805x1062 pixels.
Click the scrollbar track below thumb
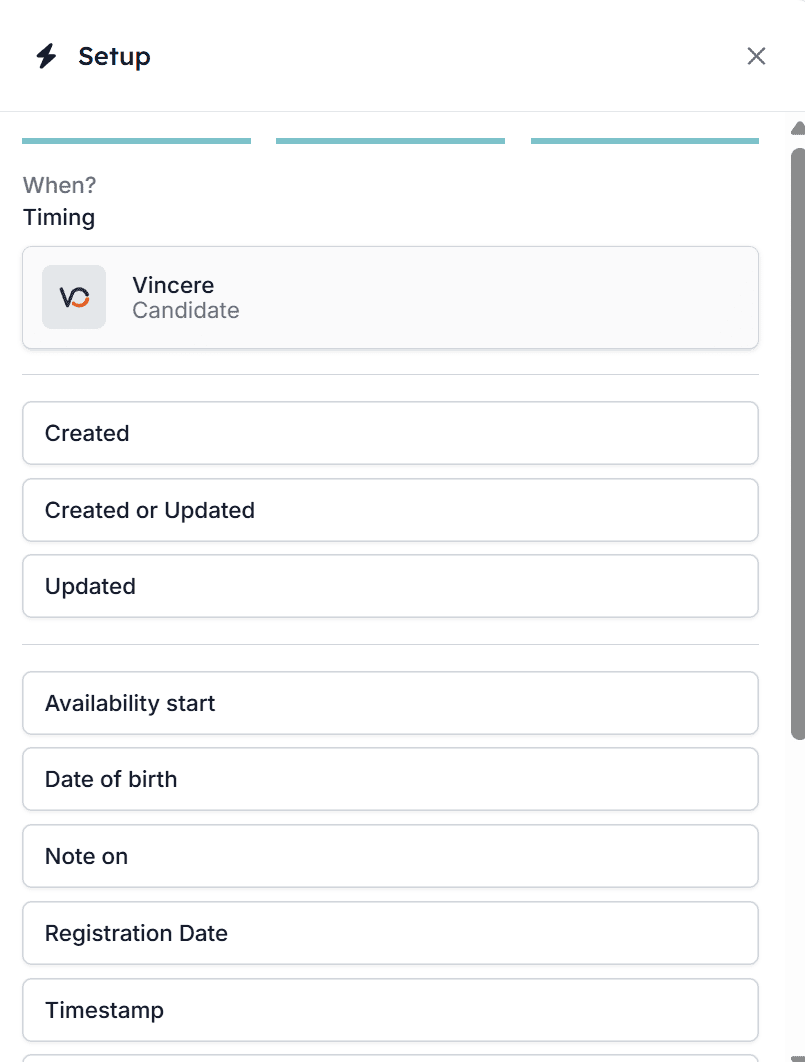click(798, 894)
